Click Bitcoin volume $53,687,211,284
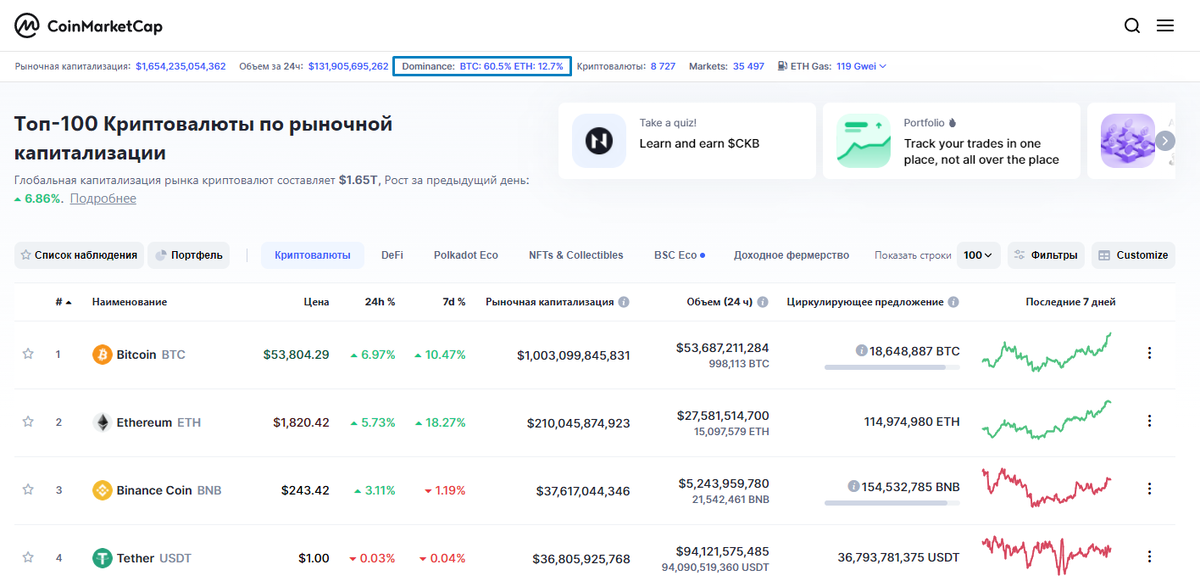This screenshot has height=587, width=1200. pos(723,347)
